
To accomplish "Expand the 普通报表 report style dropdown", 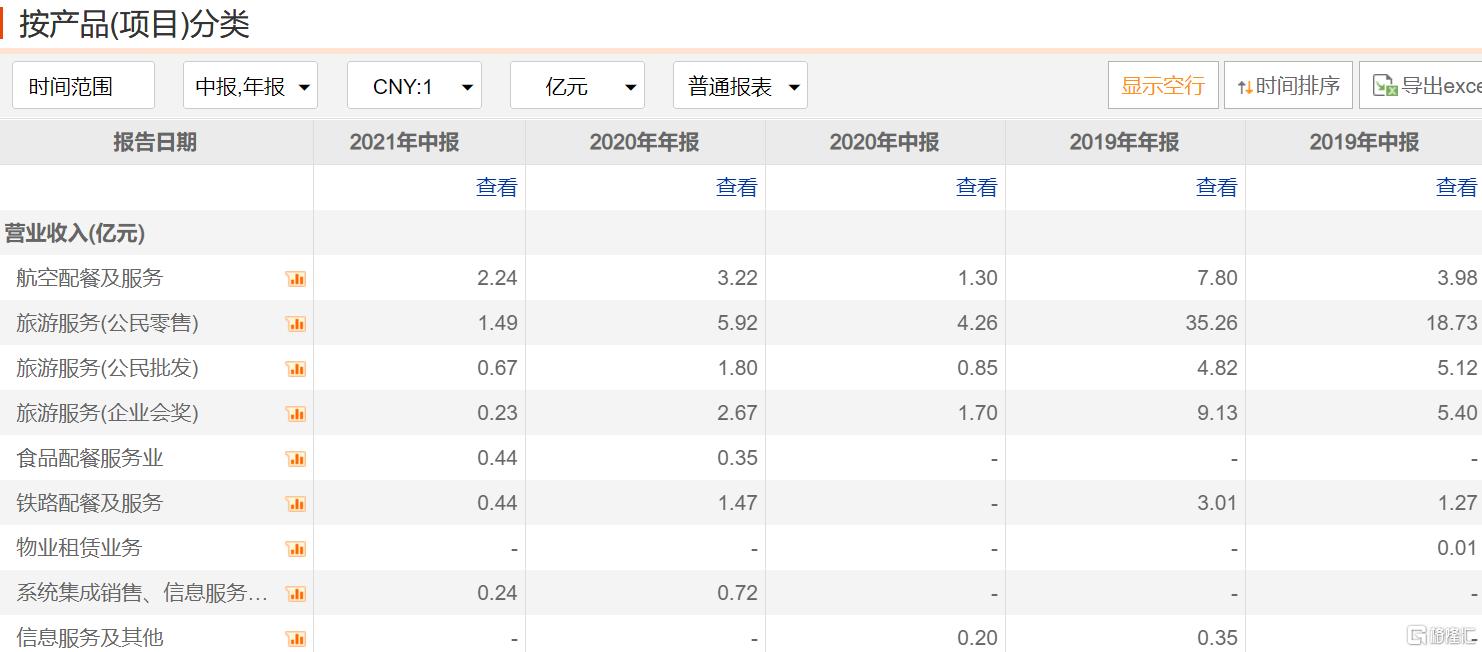I will pos(740,86).
